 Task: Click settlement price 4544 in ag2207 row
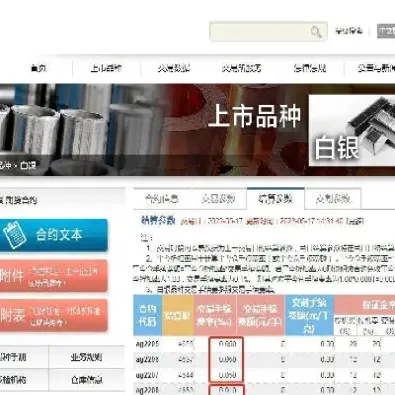(186, 375)
